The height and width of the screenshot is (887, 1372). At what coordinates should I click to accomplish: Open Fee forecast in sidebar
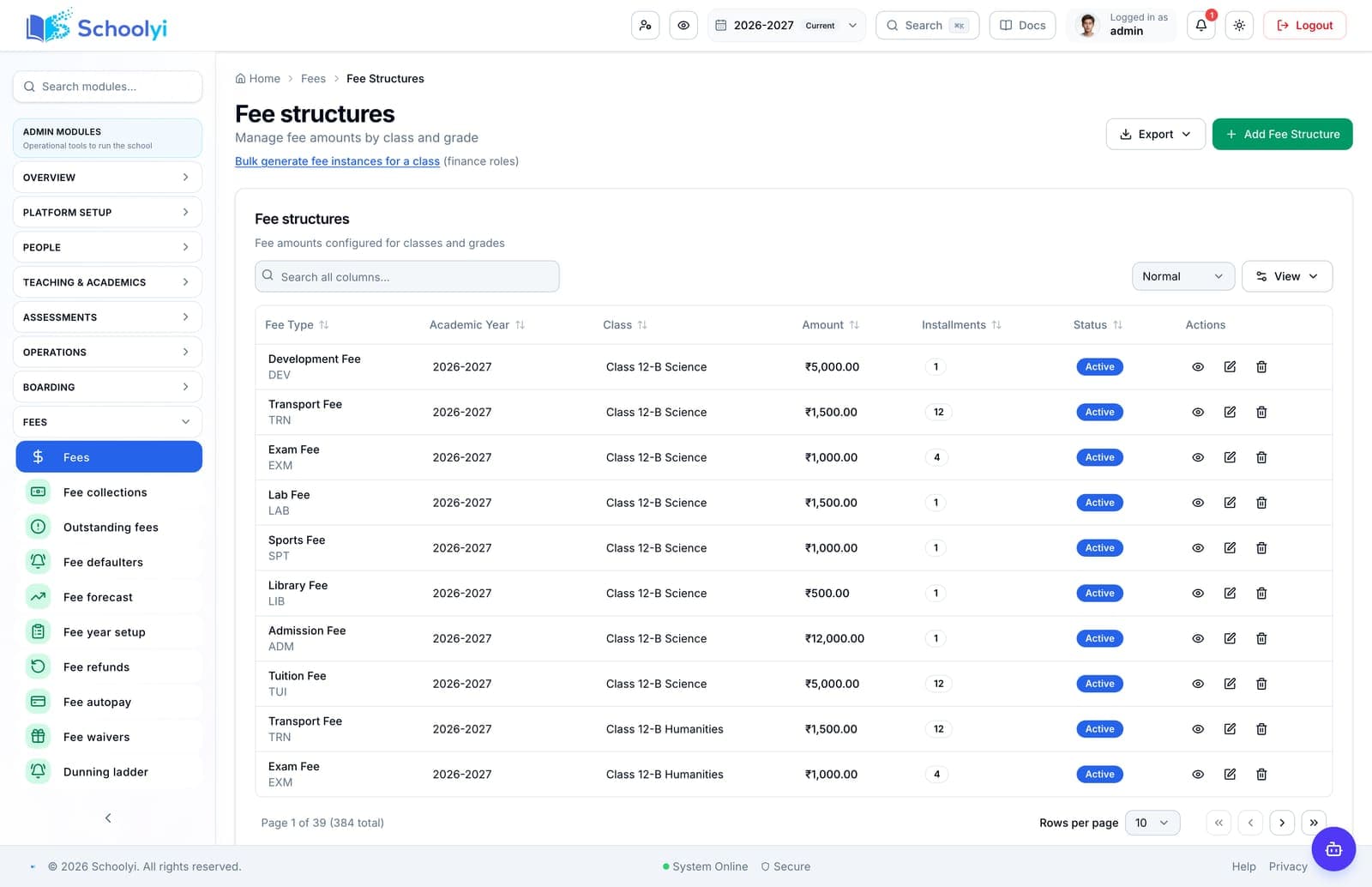point(109,597)
